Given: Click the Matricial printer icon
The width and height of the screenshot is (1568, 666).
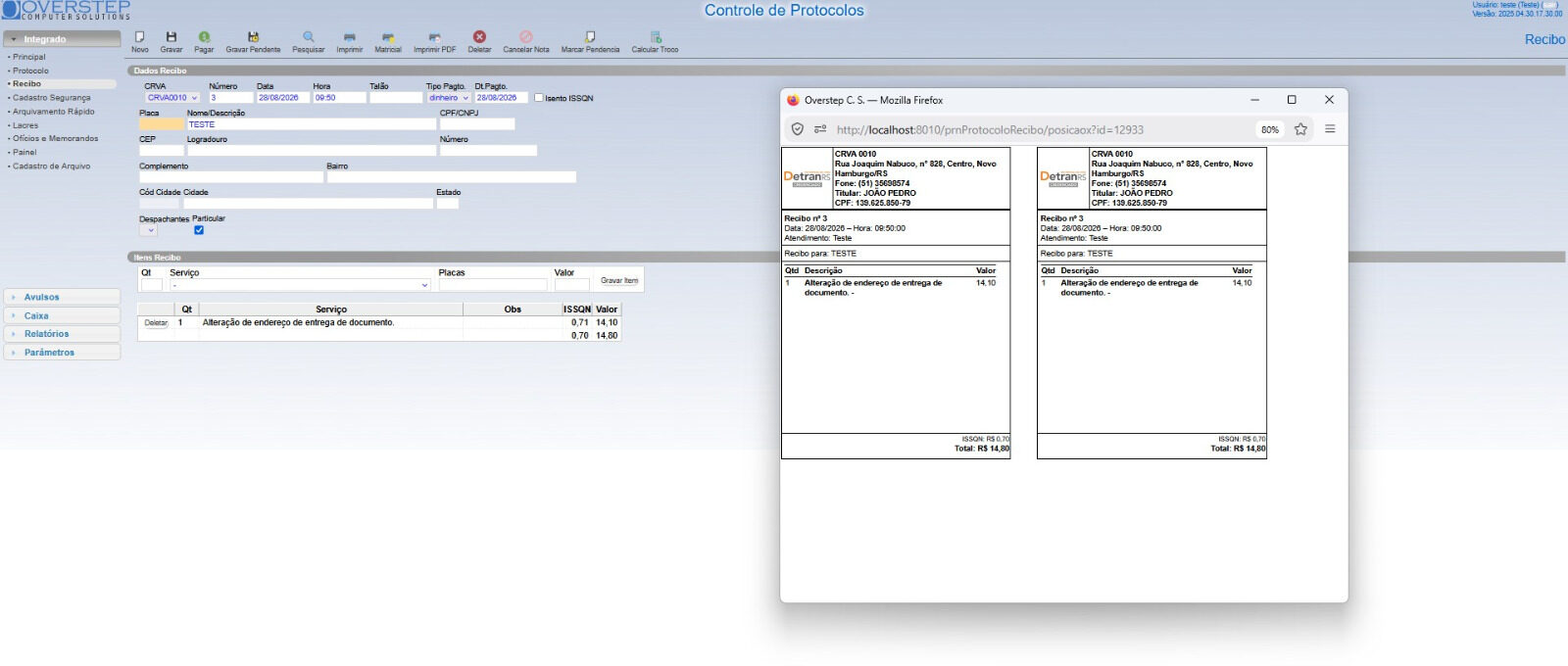Looking at the screenshot, I should pos(388,37).
